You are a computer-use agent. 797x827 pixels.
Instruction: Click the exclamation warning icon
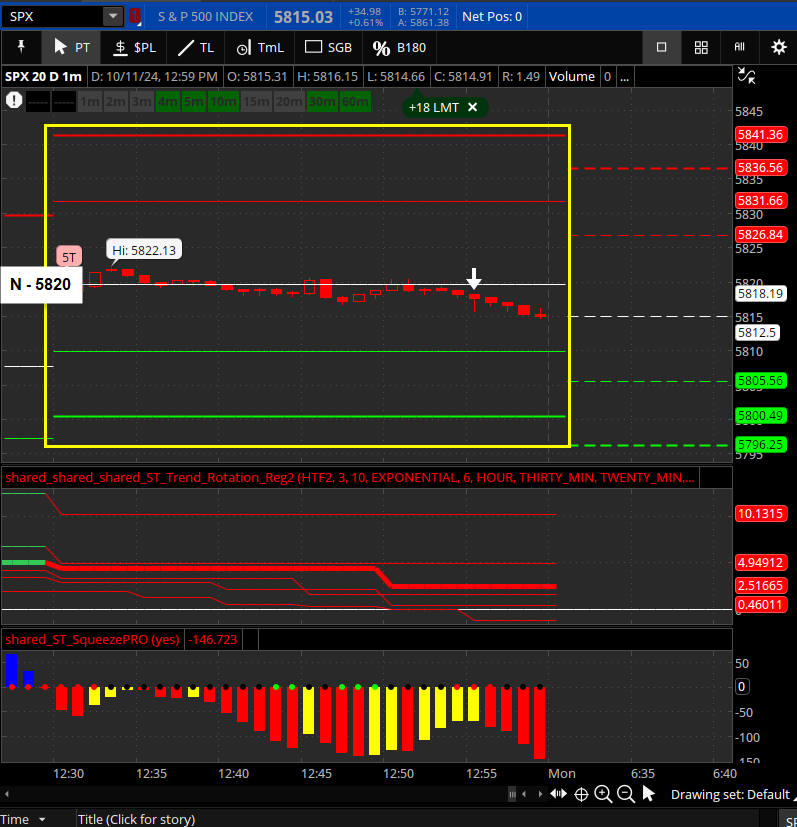(x=14, y=100)
